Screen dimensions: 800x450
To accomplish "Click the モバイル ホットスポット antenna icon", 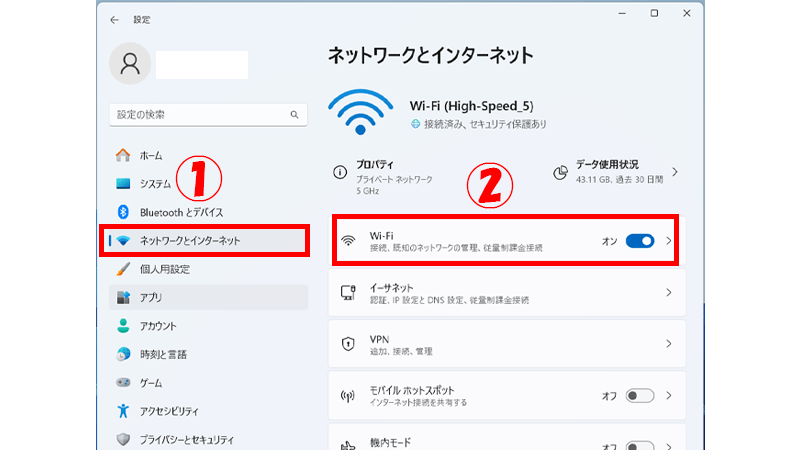I will tap(348, 396).
